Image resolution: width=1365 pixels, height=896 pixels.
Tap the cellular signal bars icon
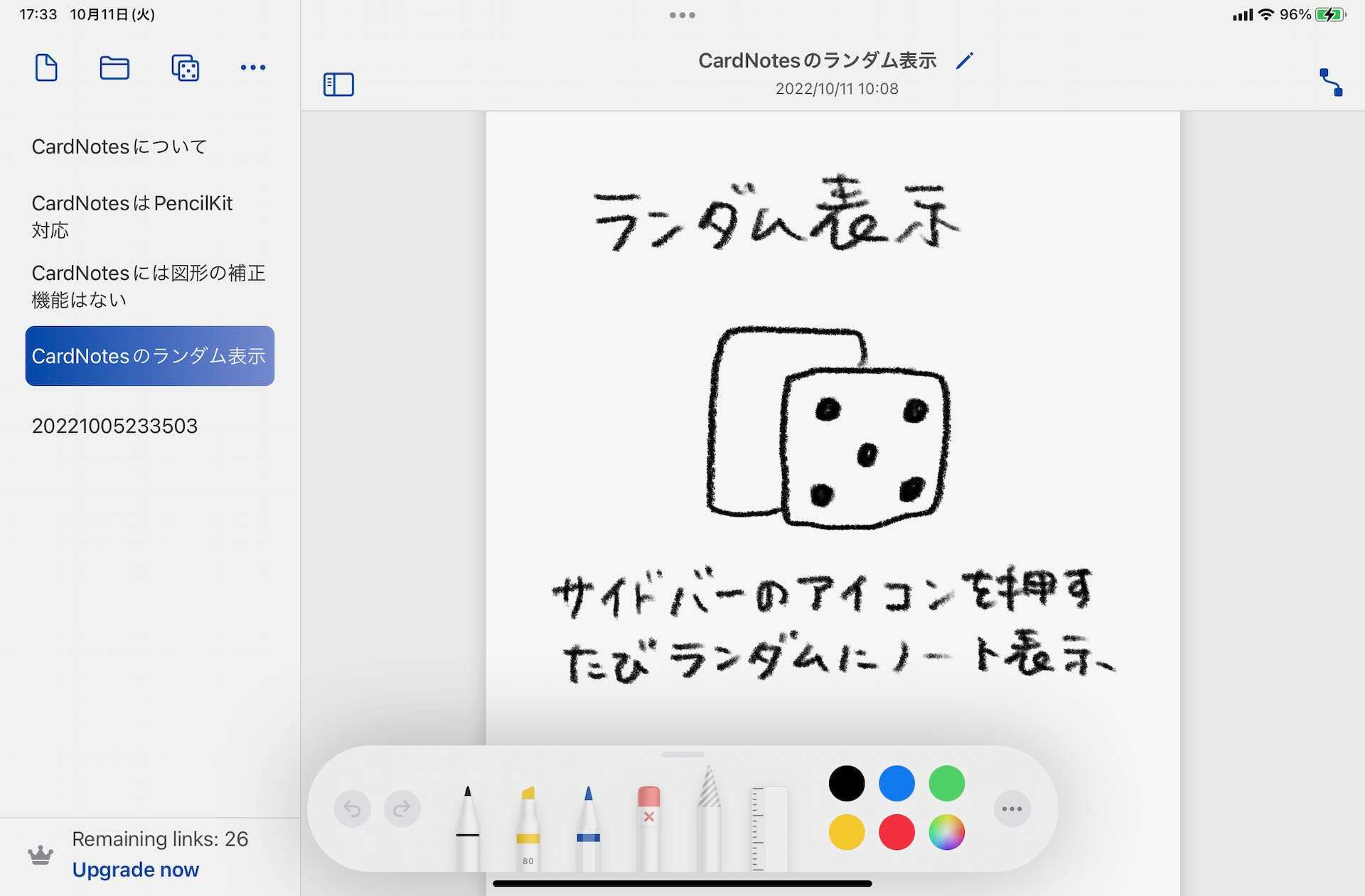coord(1243,15)
